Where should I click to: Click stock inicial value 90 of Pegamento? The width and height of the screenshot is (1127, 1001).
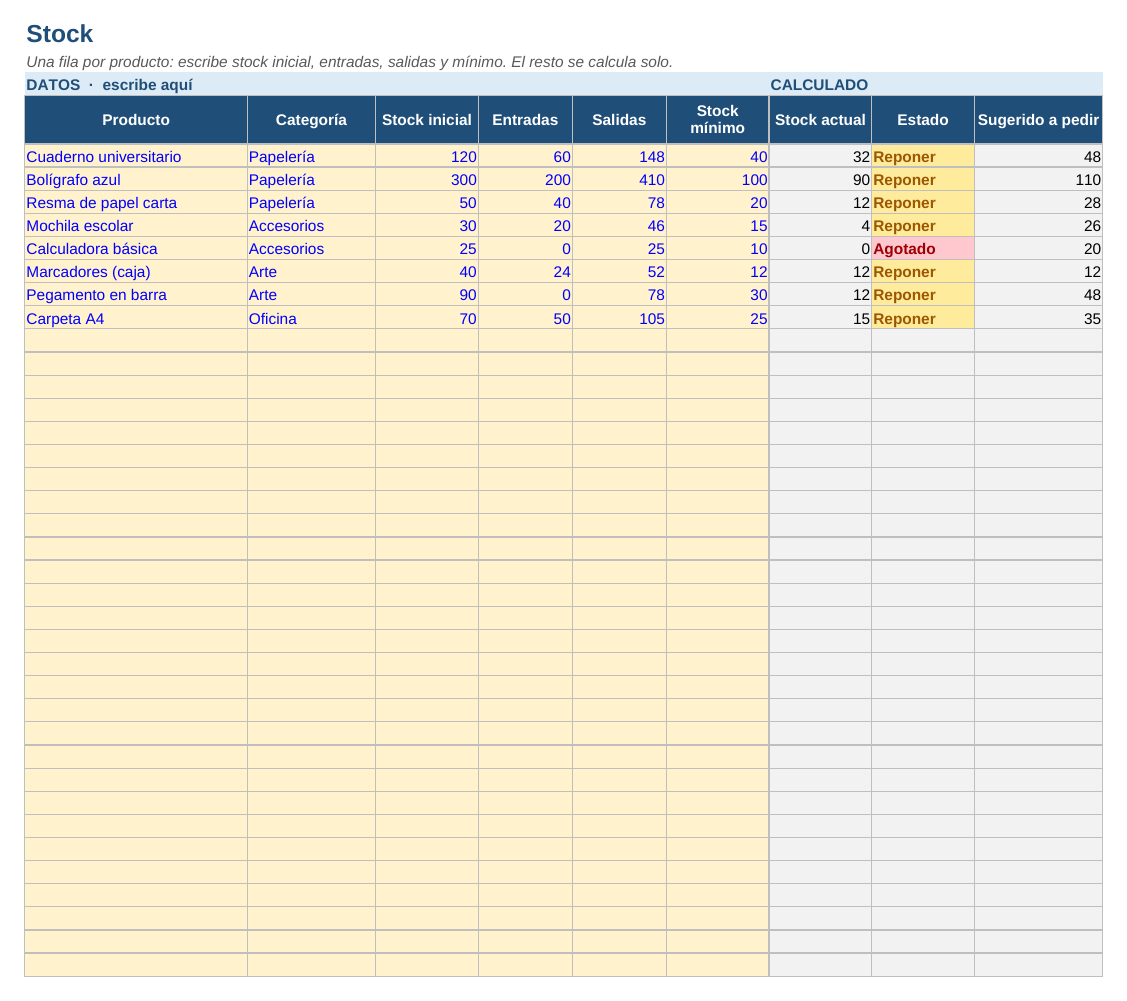pos(427,295)
